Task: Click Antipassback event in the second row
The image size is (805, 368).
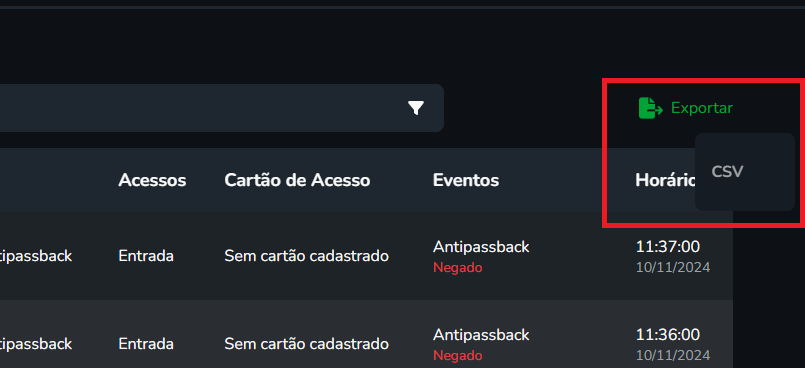Action: [481, 335]
